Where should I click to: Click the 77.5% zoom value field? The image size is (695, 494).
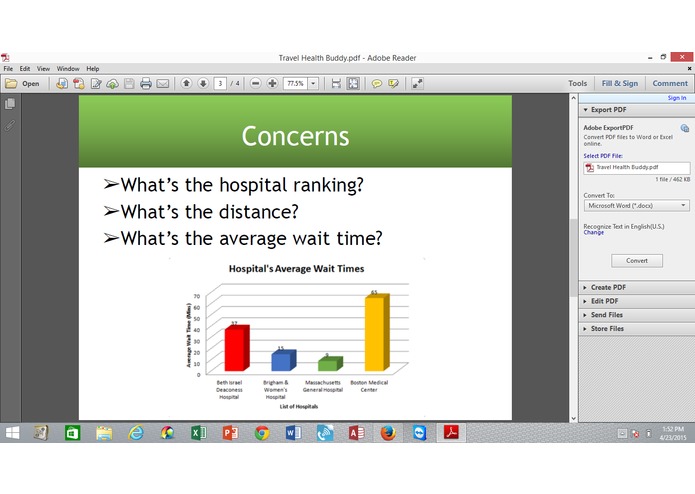(x=296, y=83)
